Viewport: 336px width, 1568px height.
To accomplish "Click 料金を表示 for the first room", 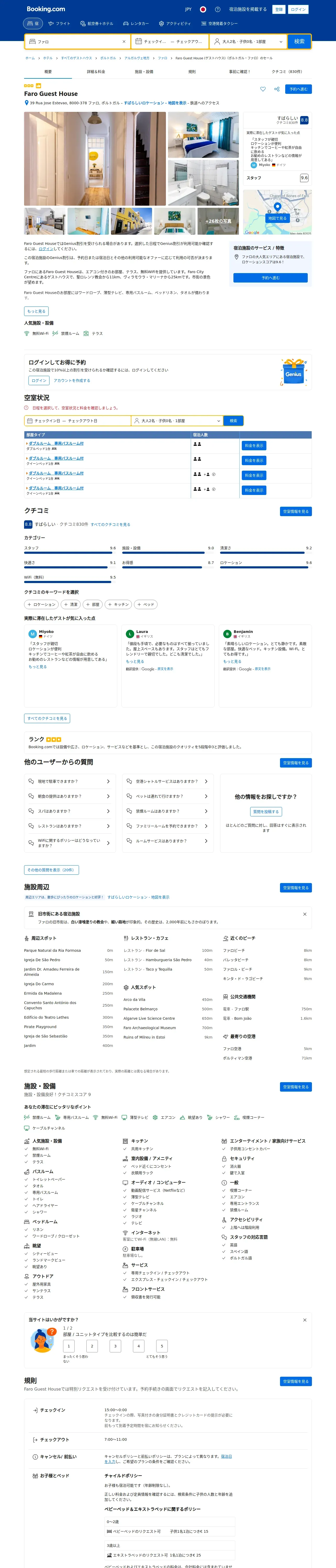I will tap(254, 446).
